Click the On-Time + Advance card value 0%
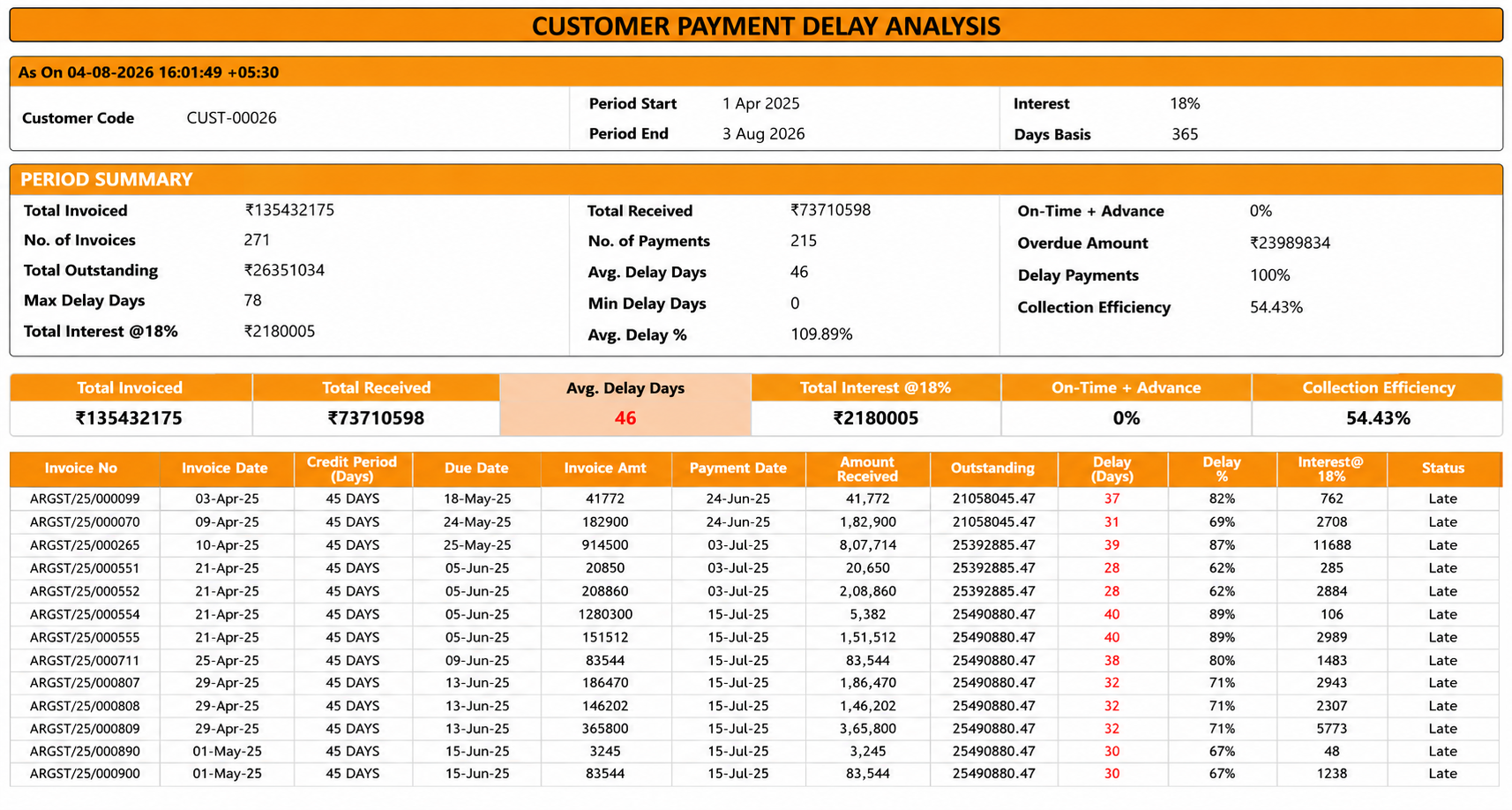Image resolution: width=1512 pixels, height=810 pixels. (1126, 418)
